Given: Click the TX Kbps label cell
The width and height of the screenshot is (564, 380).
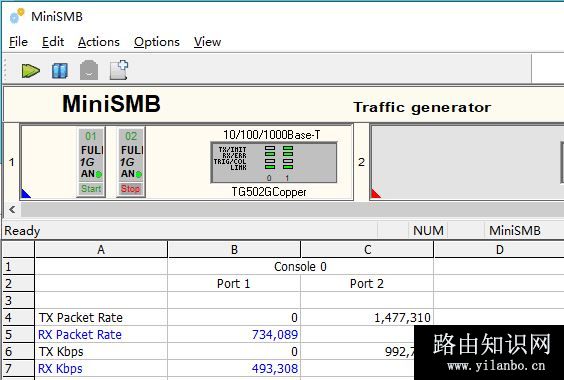Looking at the screenshot, I should pos(101,352).
